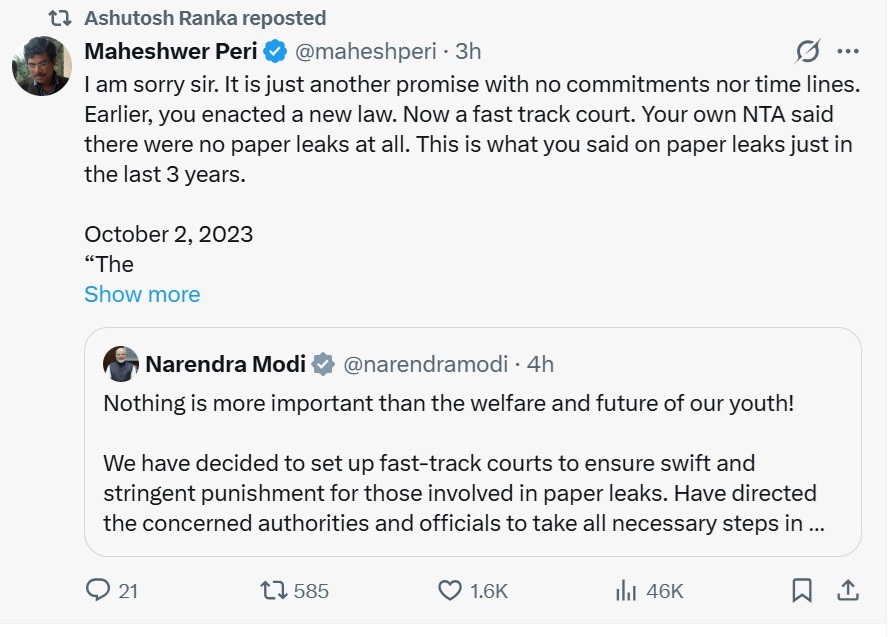
Task: Click the Maheshwer Peri display name
Action: click(x=171, y=51)
